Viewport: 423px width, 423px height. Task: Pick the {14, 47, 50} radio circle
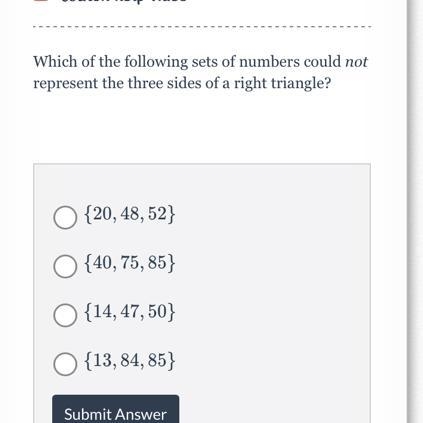point(65,315)
